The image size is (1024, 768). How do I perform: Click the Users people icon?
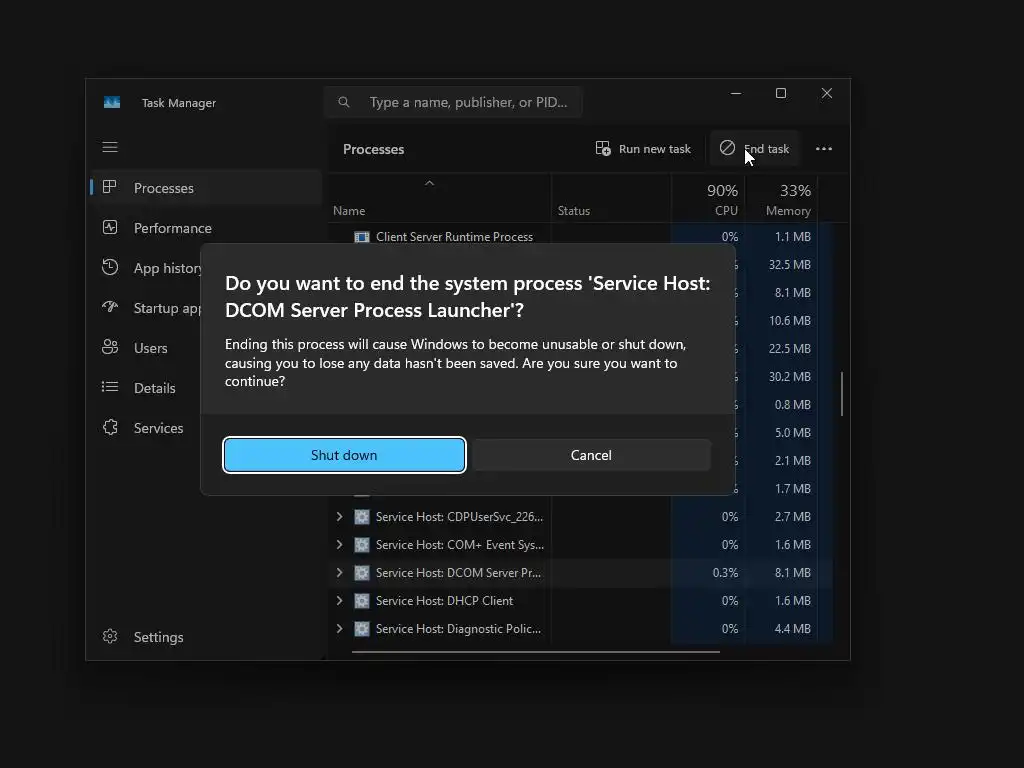pyautogui.click(x=110, y=347)
